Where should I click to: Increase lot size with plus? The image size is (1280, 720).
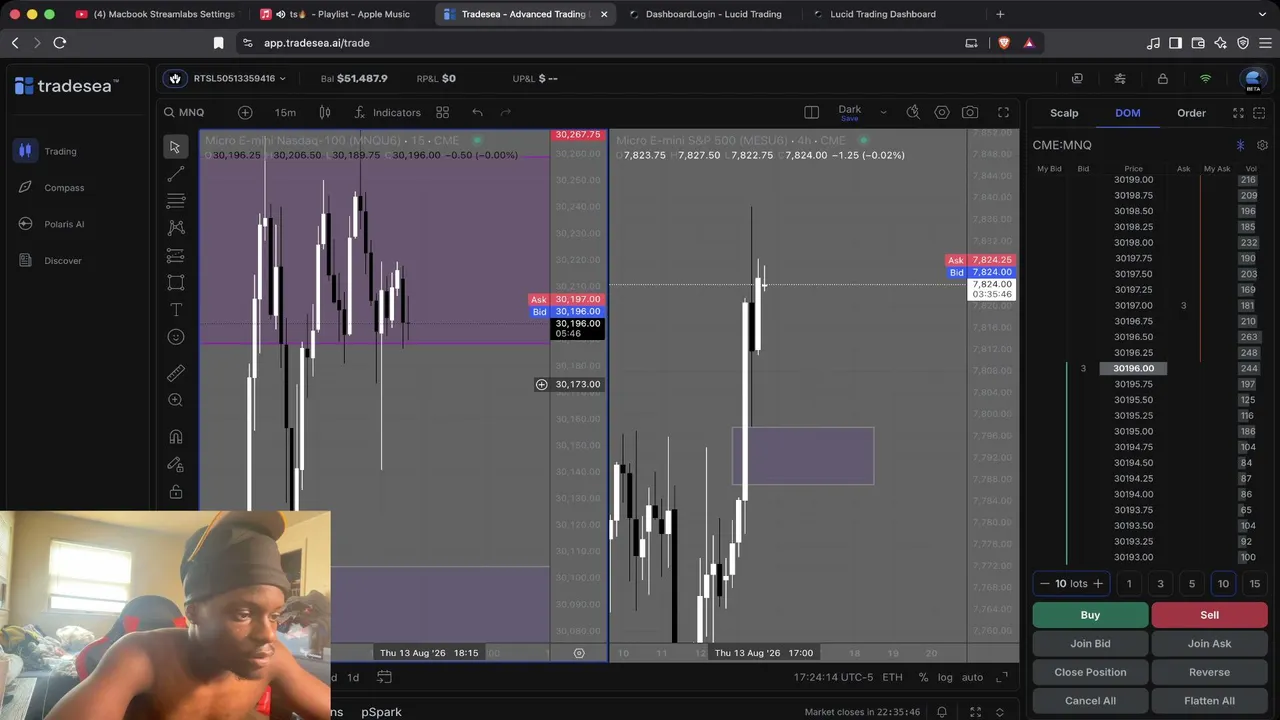1098,584
